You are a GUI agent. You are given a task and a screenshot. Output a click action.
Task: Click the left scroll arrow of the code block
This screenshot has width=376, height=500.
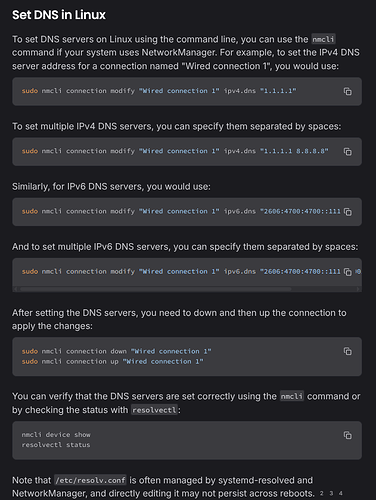[15, 289]
